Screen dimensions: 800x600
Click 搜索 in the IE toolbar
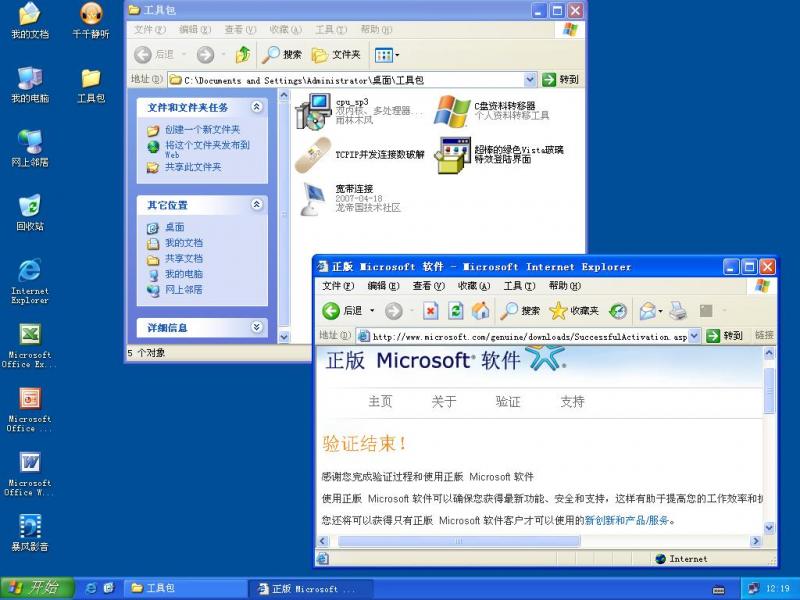click(x=519, y=311)
